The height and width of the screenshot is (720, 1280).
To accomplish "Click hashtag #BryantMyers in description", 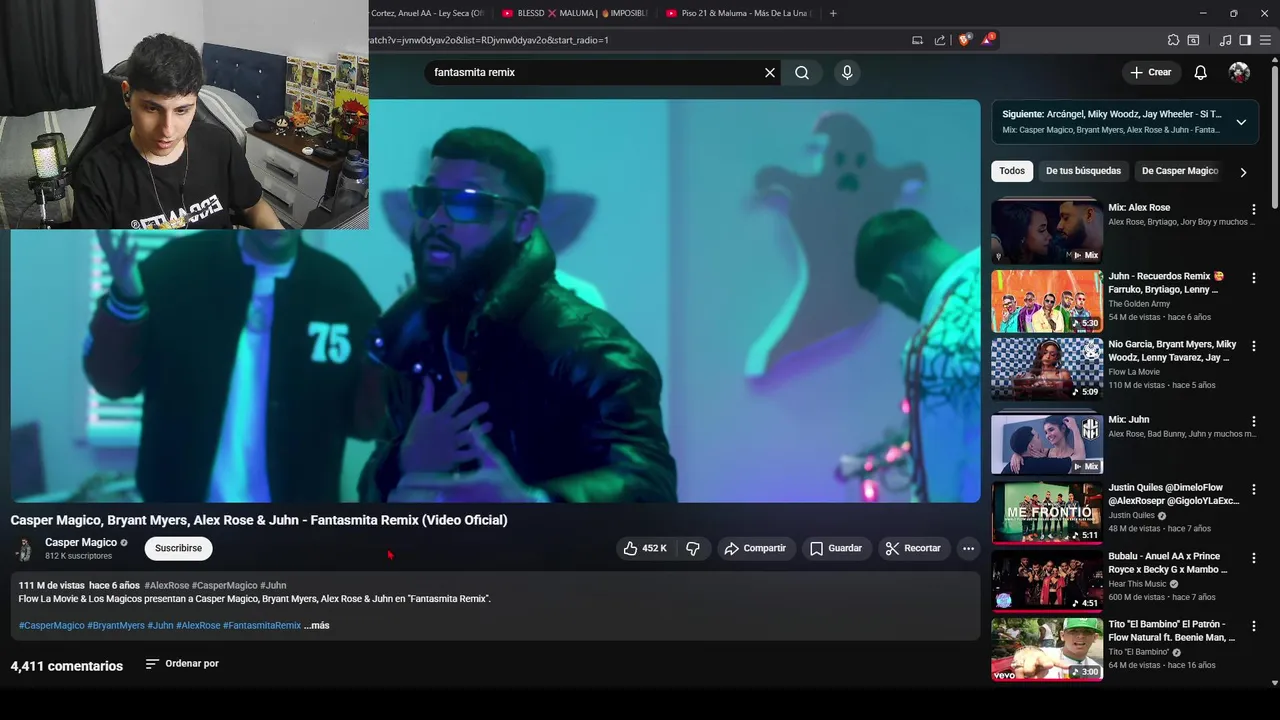I will pyautogui.click(x=116, y=626).
